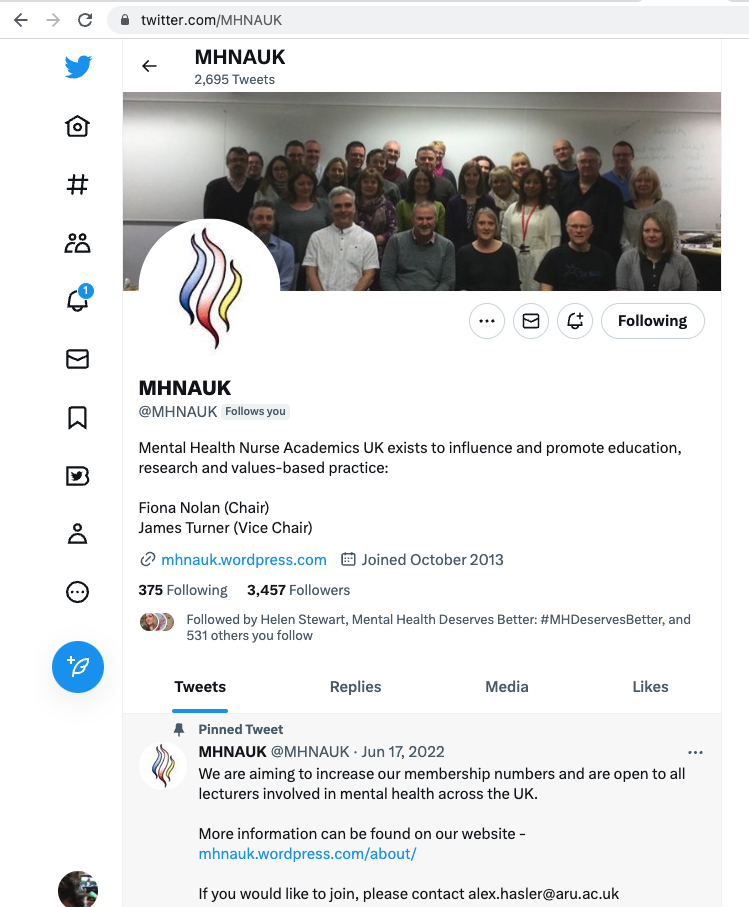This screenshot has width=749, height=907.
Task: Open mhnauk.wordpress.com profile link
Action: (243, 559)
